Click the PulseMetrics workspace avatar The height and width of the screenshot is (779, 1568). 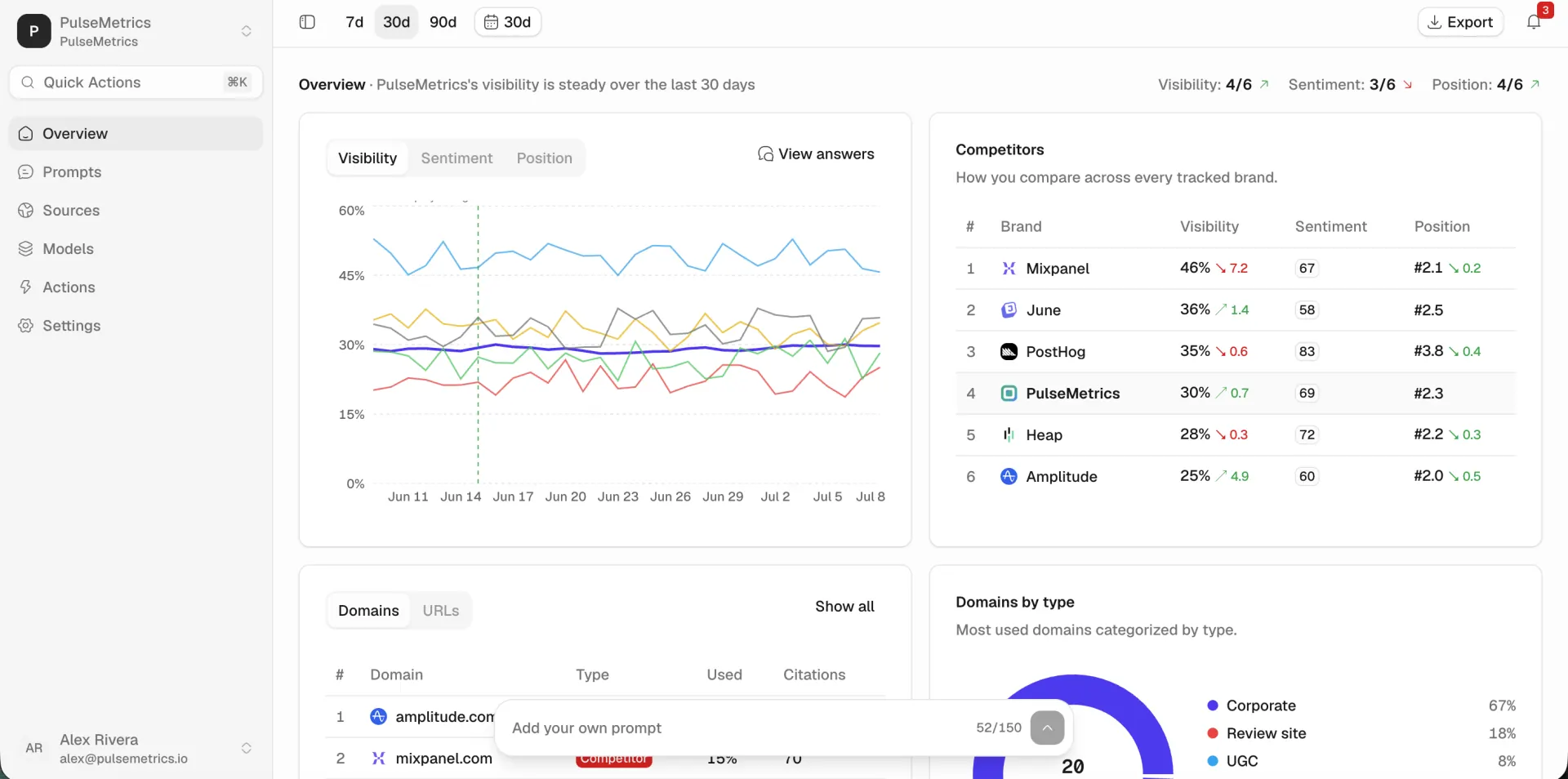pos(33,31)
